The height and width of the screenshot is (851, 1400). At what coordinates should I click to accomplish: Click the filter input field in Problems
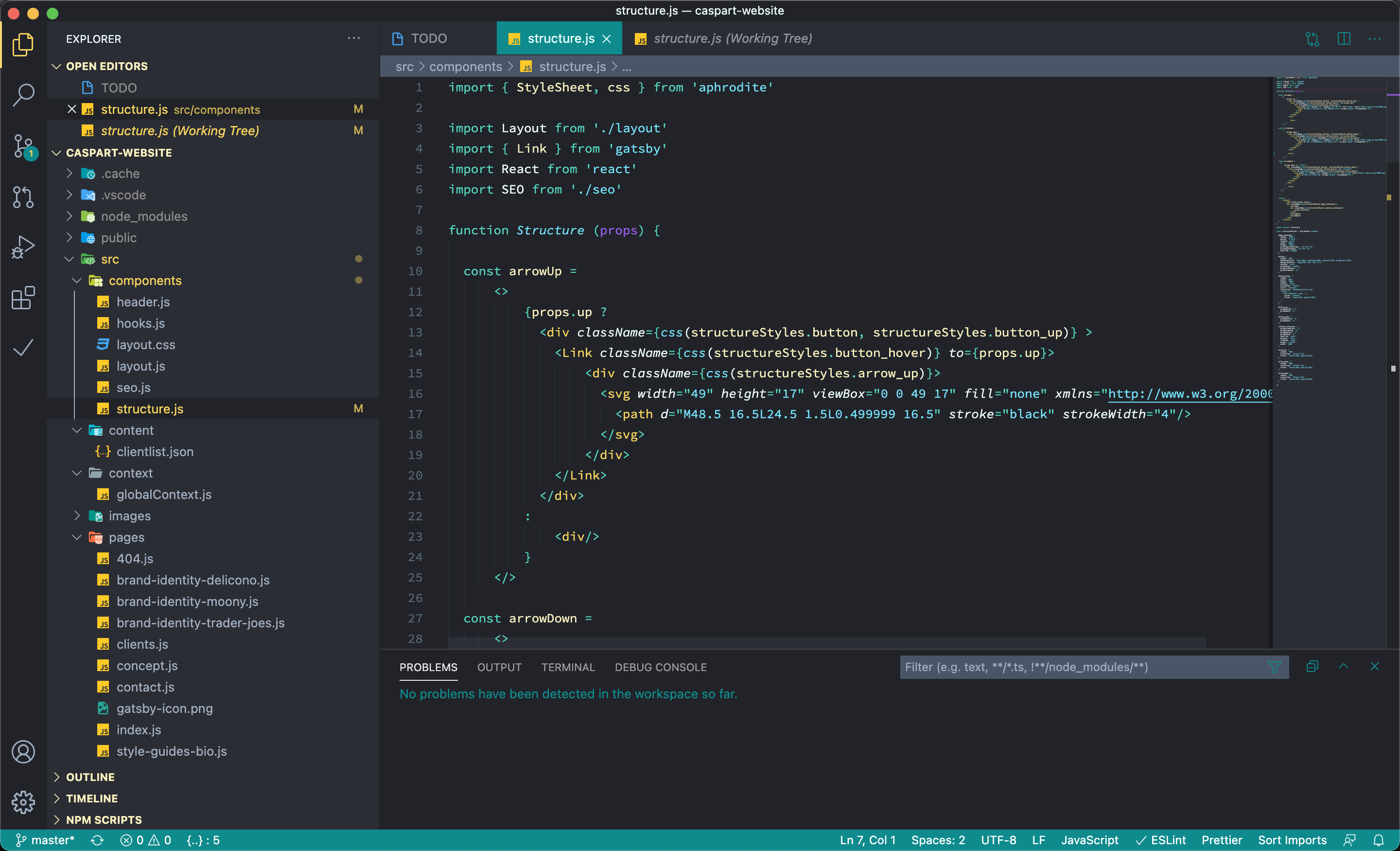coord(1080,667)
